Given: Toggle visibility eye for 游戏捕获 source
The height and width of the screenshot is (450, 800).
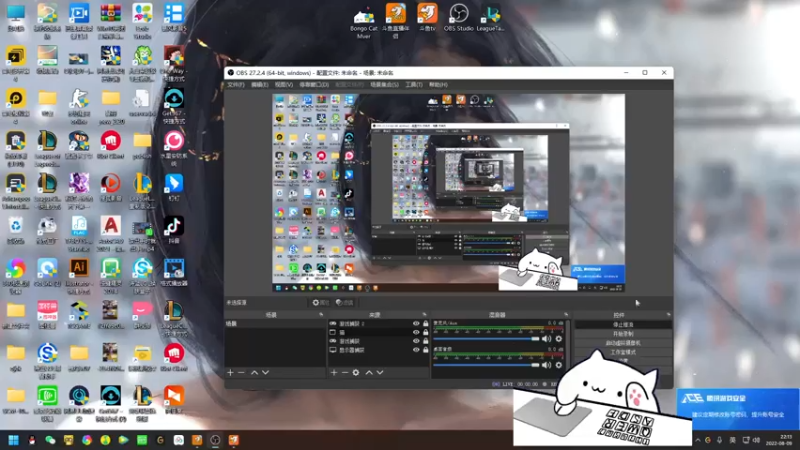Looking at the screenshot, I should (416, 341).
